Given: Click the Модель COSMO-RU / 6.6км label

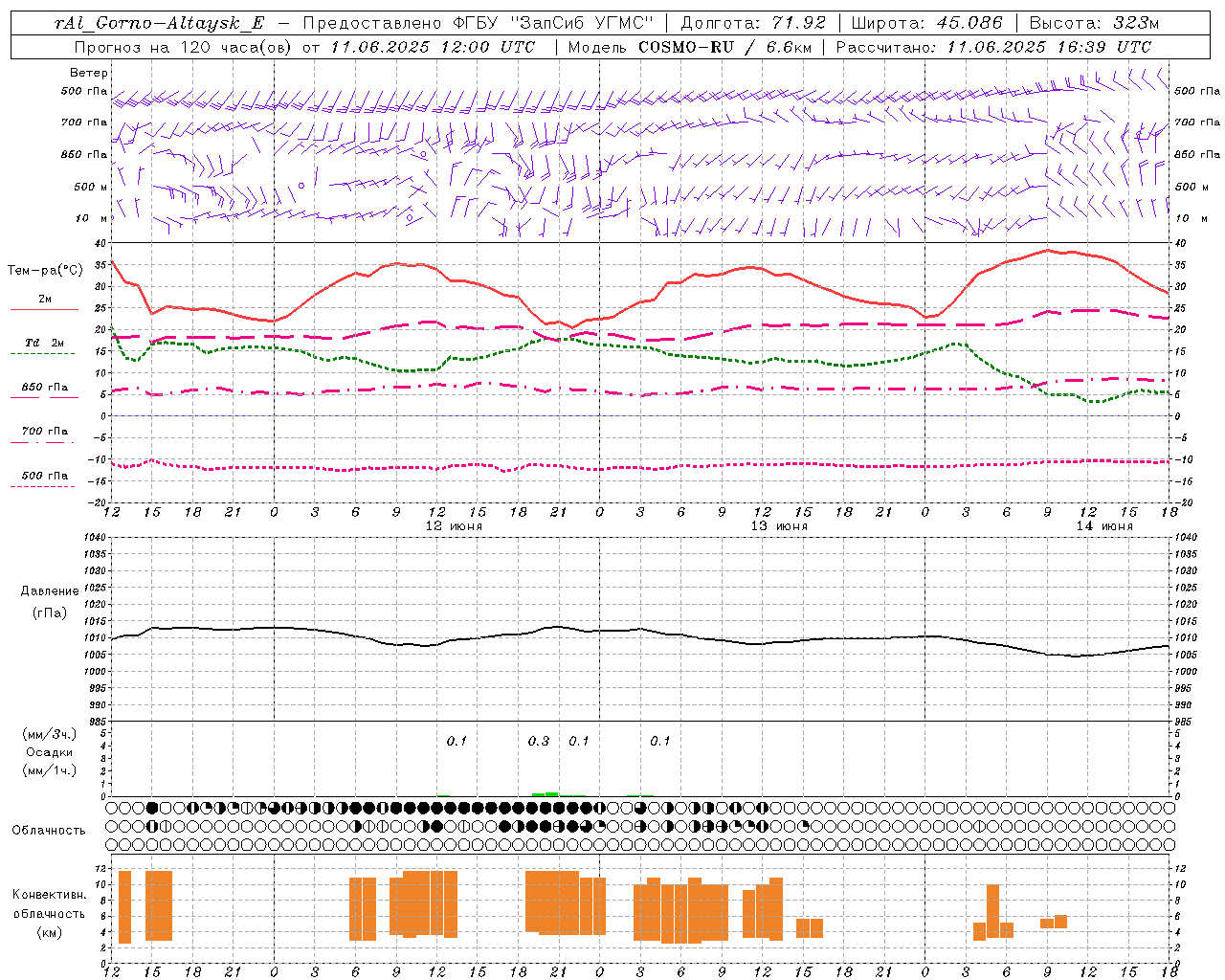Looking at the screenshot, I should coord(689,46).
